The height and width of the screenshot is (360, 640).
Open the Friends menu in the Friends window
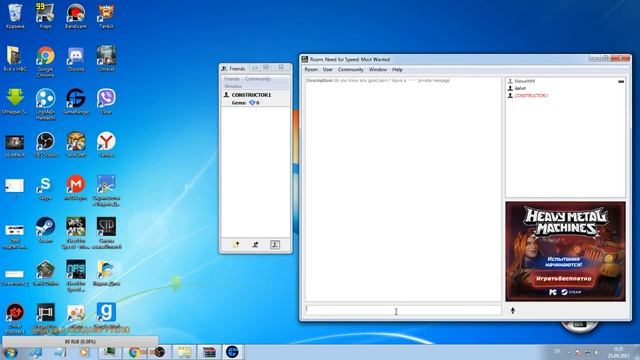[x=232, y=79]
